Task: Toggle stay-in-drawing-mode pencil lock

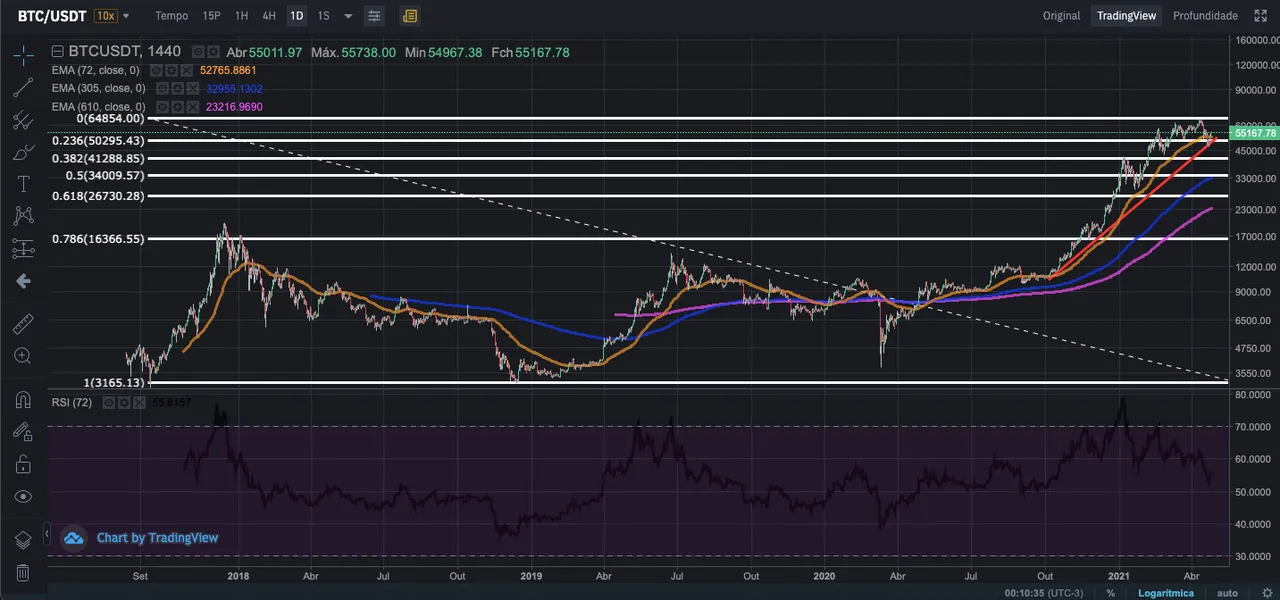Action: [23, 432]
